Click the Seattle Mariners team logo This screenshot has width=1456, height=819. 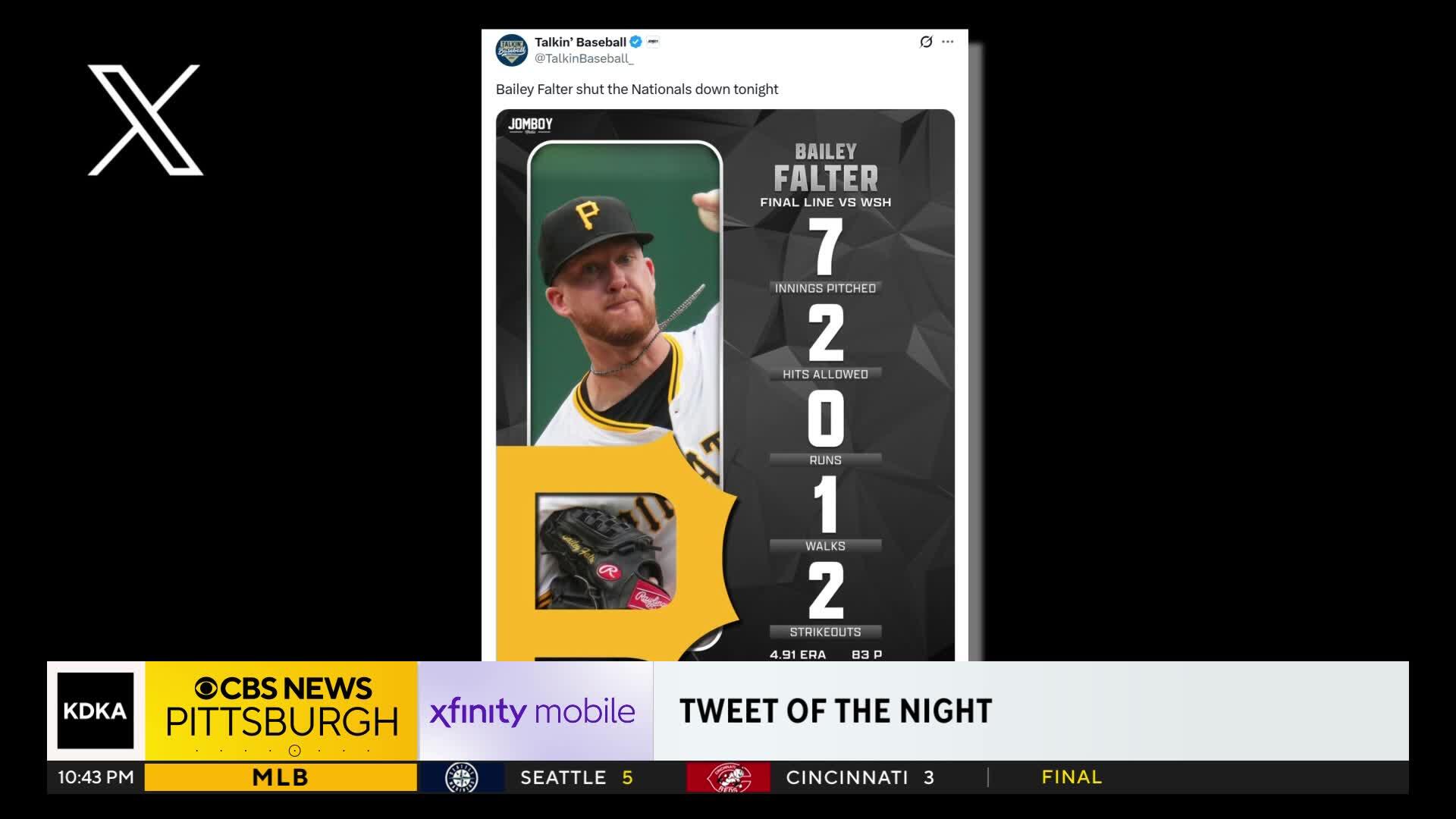(x=461, y=777)
